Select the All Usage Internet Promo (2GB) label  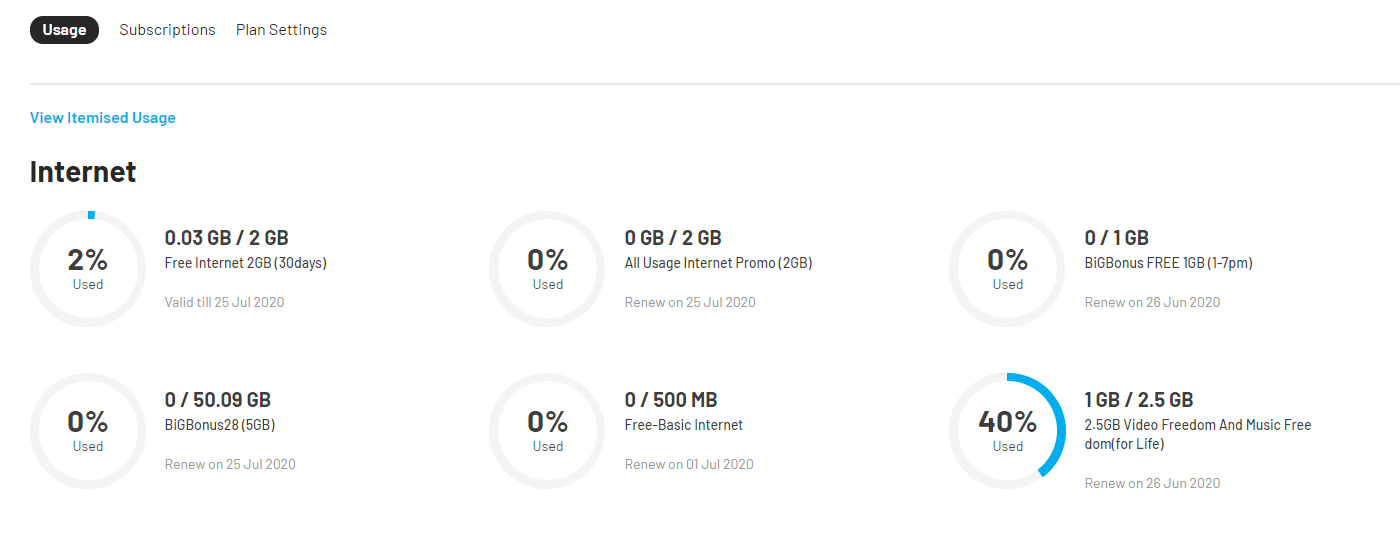718,263
